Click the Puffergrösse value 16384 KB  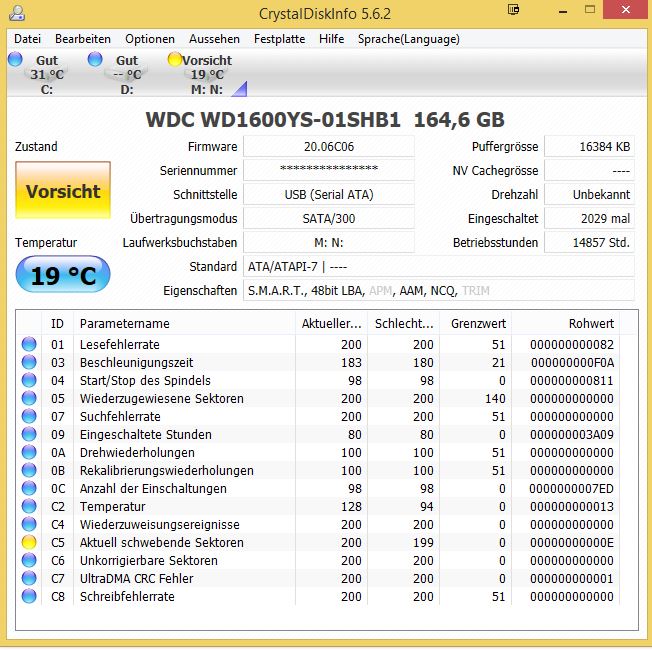pos(590,146)
